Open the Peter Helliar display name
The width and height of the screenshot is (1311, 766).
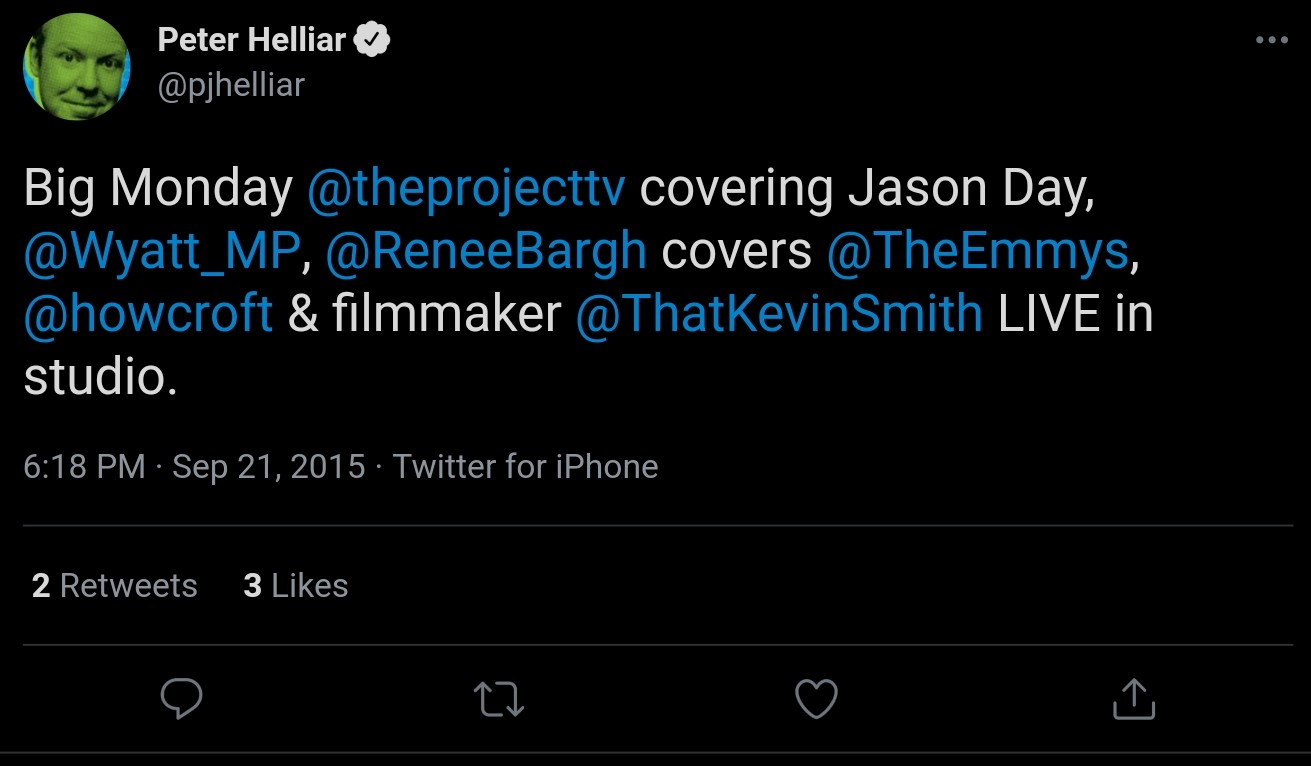251,40
